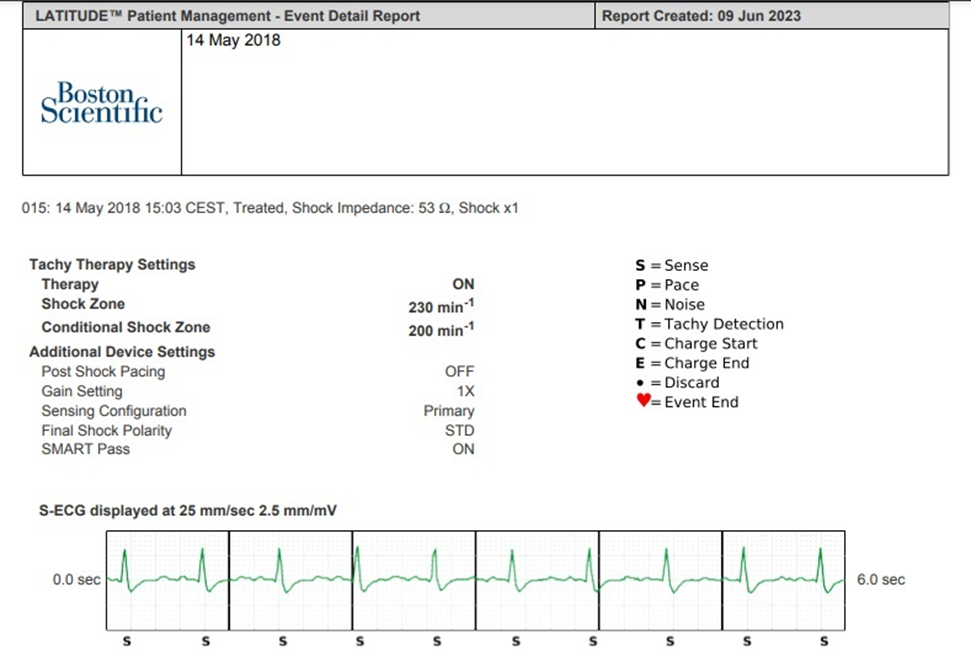971x662 pixels.
Task: Open the Sensing Configuration Primary value
Action: pos(449,411)
